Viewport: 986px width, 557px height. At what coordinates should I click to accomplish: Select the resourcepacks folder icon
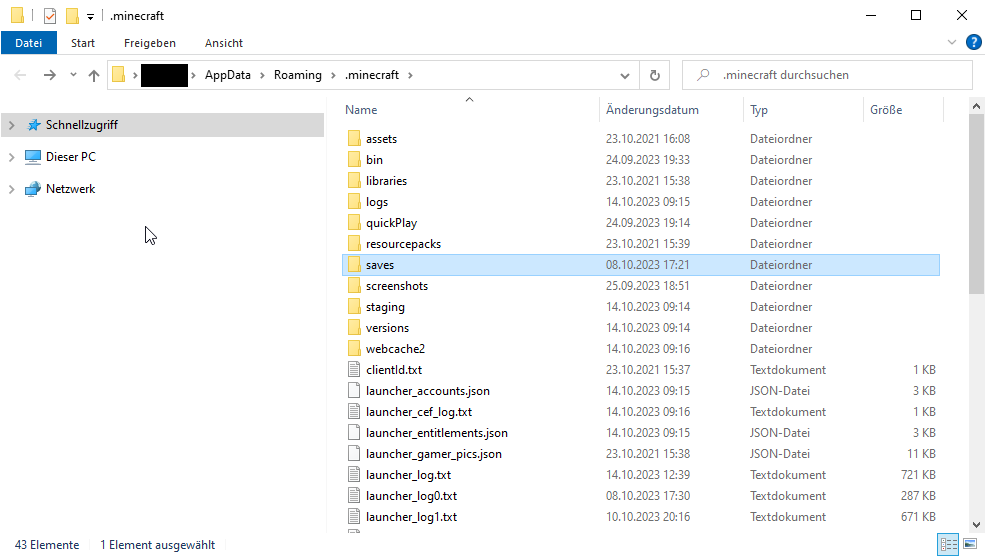pyautogui.click(x=354, y=244)
